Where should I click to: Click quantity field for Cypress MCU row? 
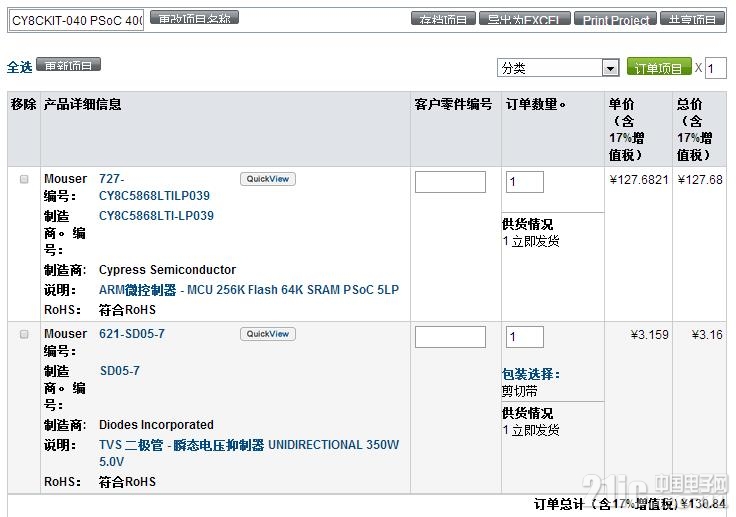pyautogui.click(x=525, y=182)
